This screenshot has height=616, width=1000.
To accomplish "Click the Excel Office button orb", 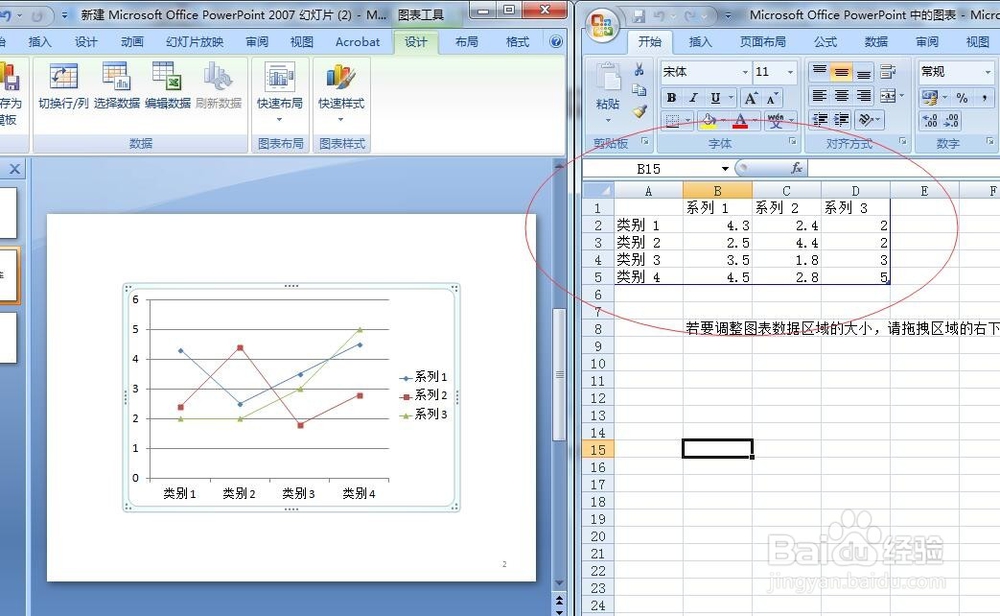I will pyautogui.click(x=602, y=24).
